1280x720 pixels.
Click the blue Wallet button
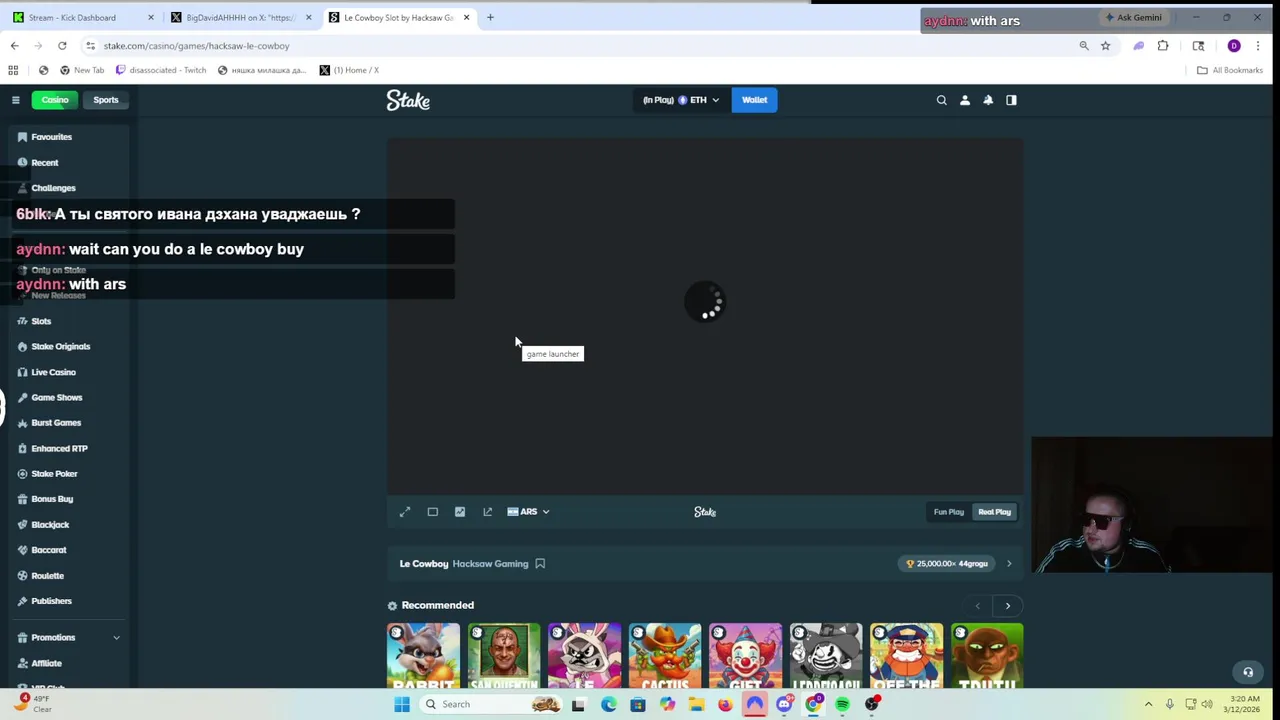pyautogui.click(x=754, y=100)
